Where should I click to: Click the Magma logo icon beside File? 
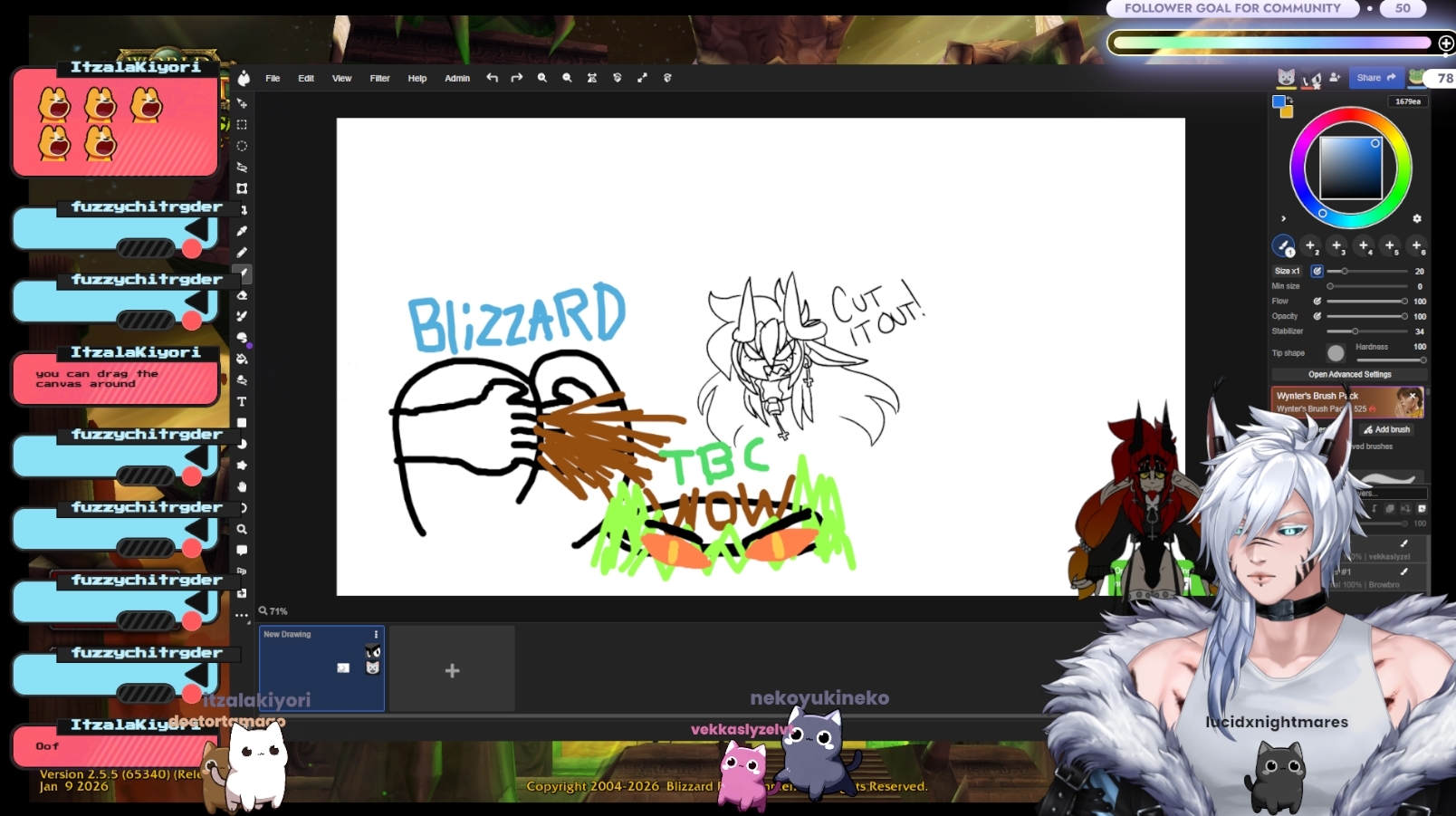coord(244,78)
